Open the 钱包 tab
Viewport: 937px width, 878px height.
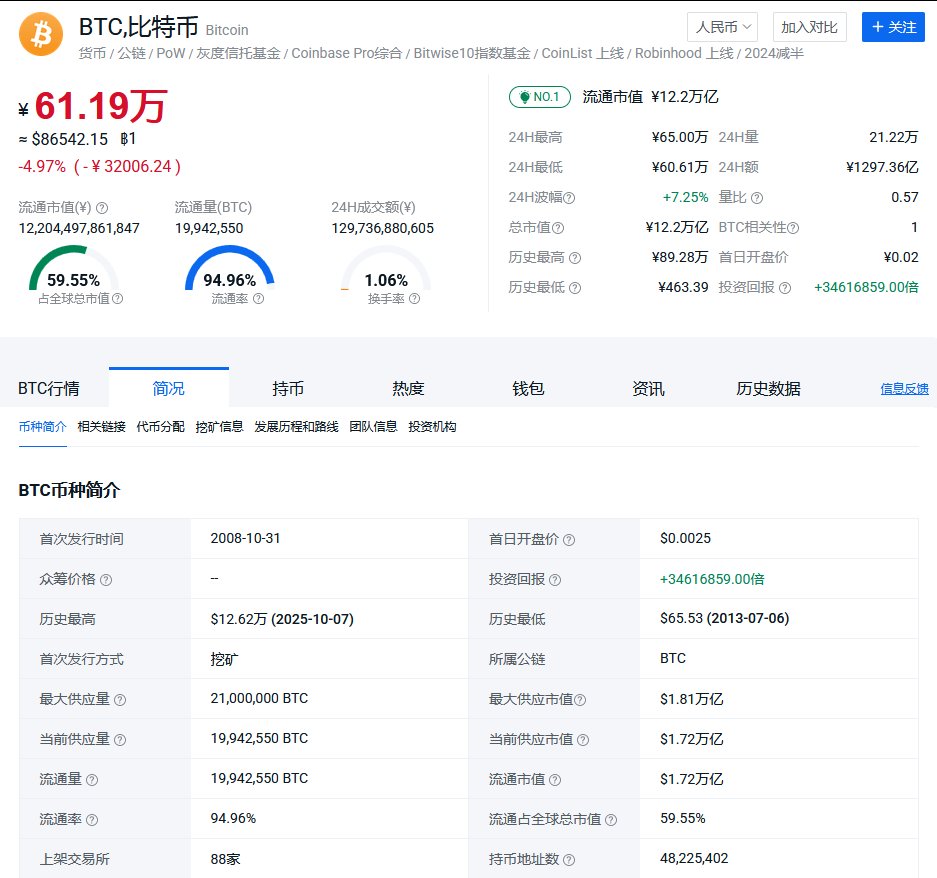(x=528, y=388)
